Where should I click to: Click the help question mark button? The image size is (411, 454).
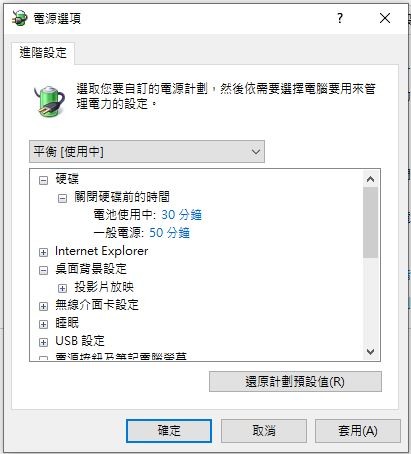pyautogui.click(x=340, y=18)
